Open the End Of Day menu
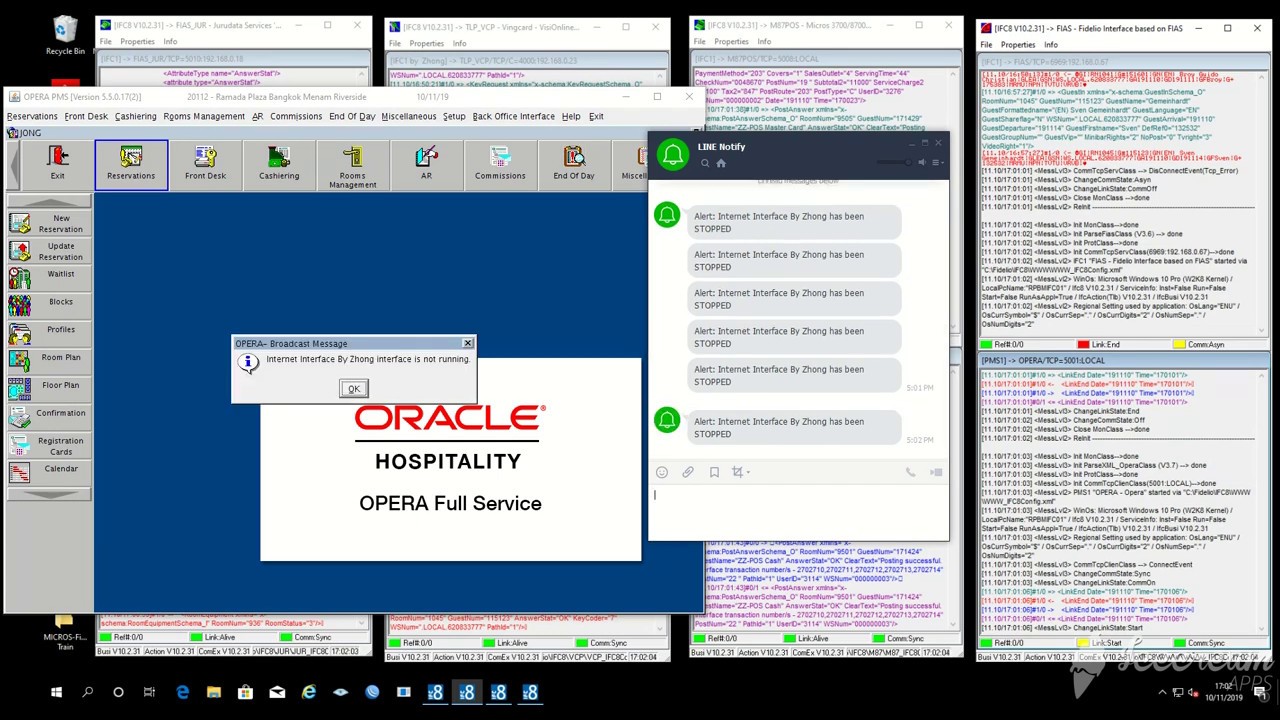1280x720 pixels. click(352, 116)
